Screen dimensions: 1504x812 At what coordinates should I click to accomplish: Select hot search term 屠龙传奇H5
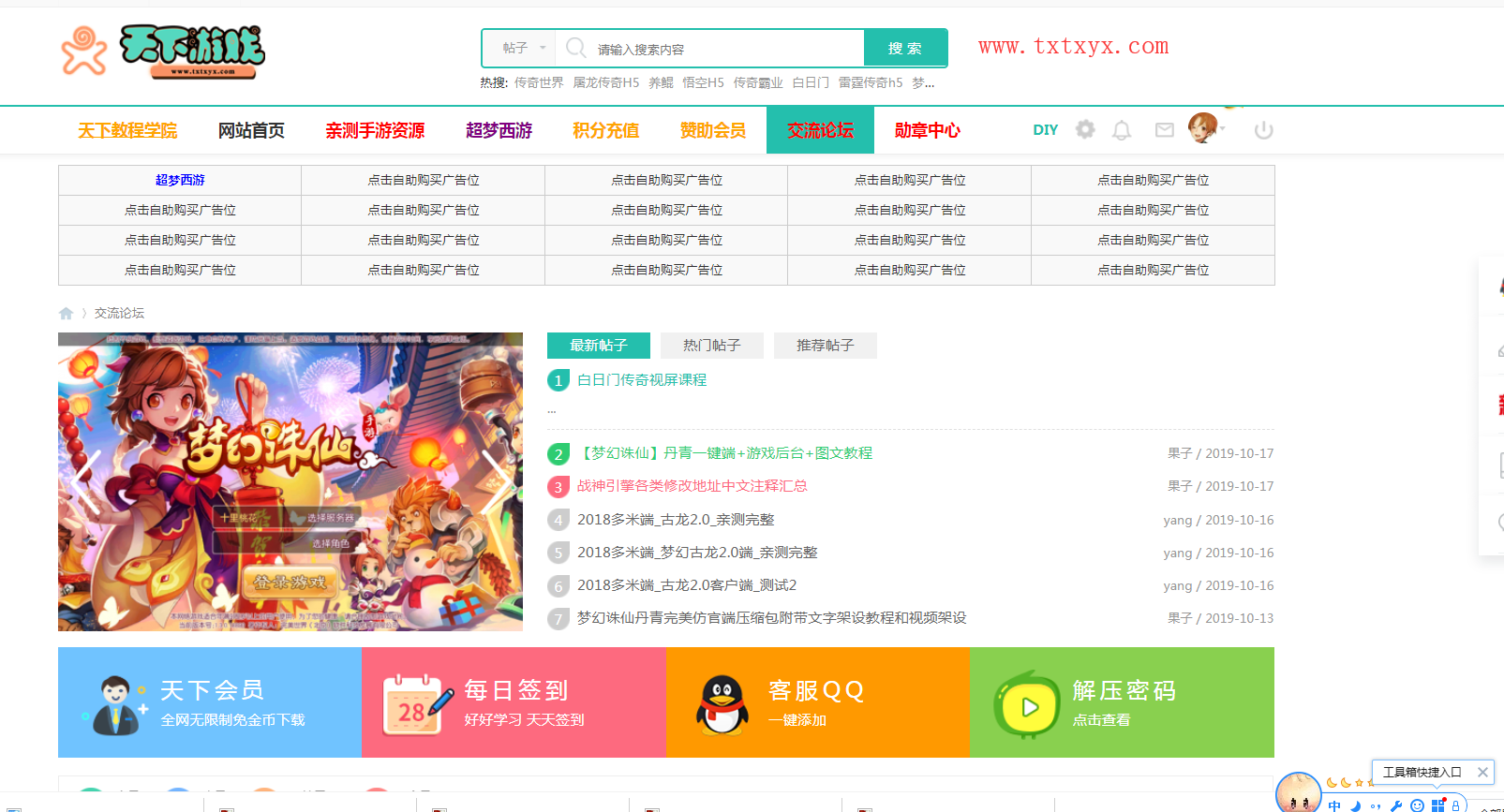(x=606, y=82)
